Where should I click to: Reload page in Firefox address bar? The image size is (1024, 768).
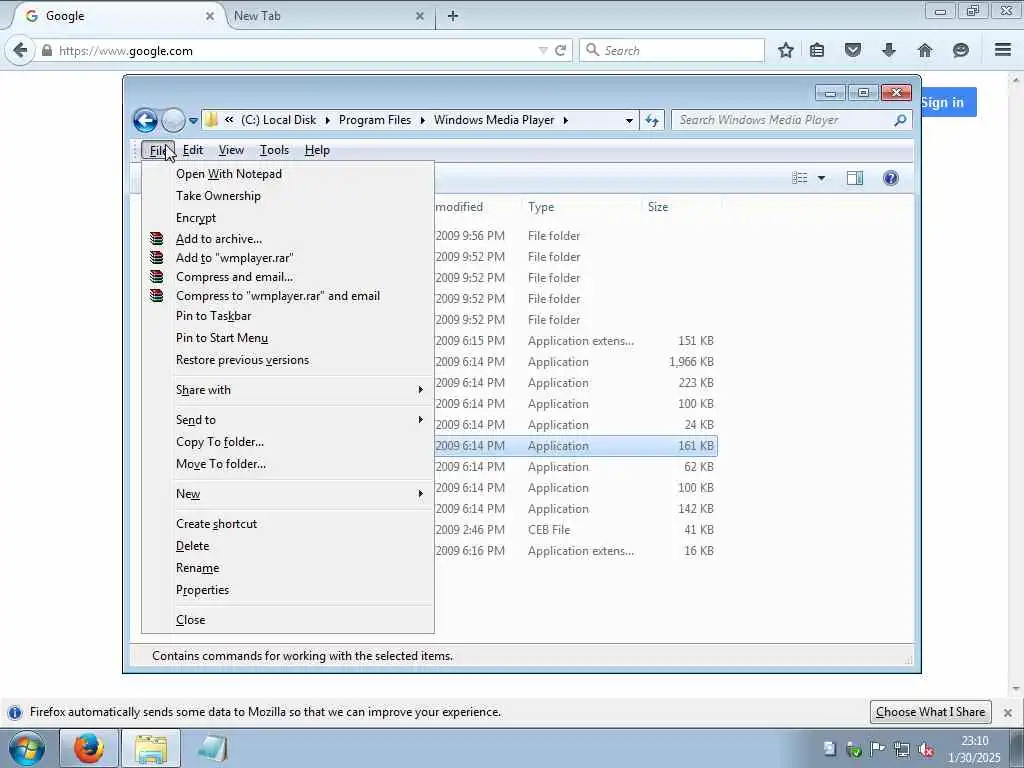(560, 50)
